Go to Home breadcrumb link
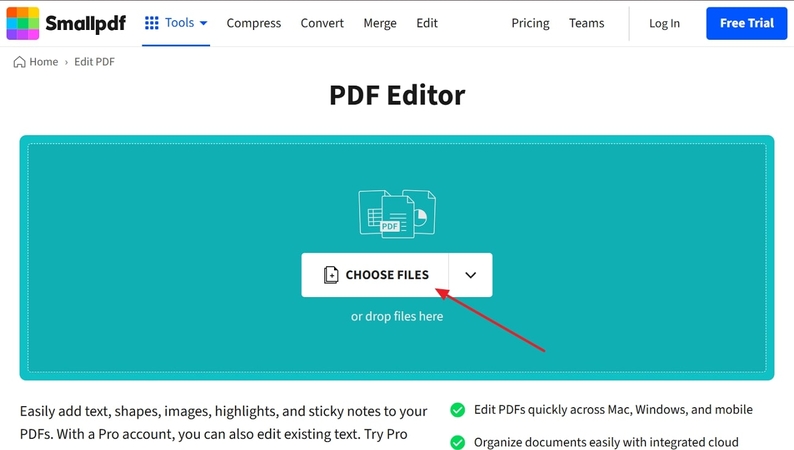Screen dimensions: 794x450 click(x=44, y=62)
